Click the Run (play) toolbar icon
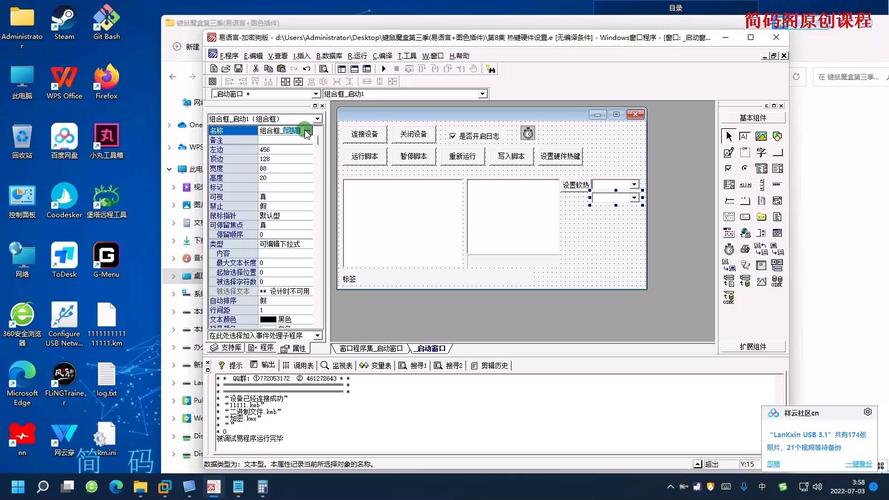This screenshot has width=889, height=500. click(384, 69)
